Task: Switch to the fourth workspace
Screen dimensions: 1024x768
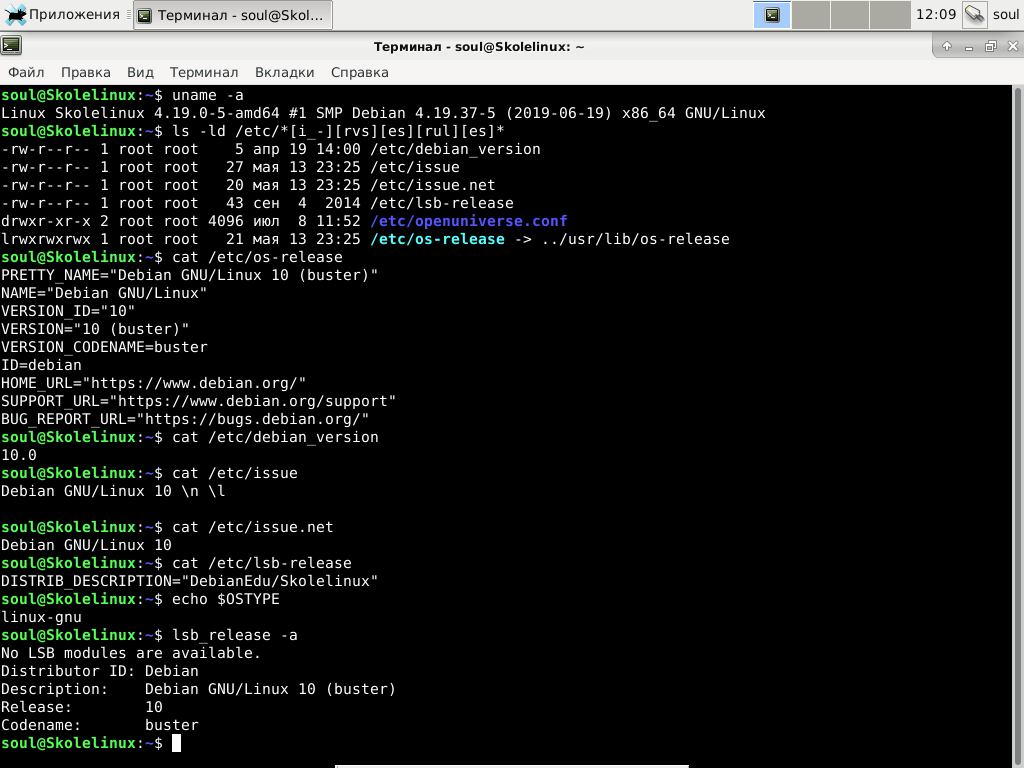Action: click(x=889, y=15)
